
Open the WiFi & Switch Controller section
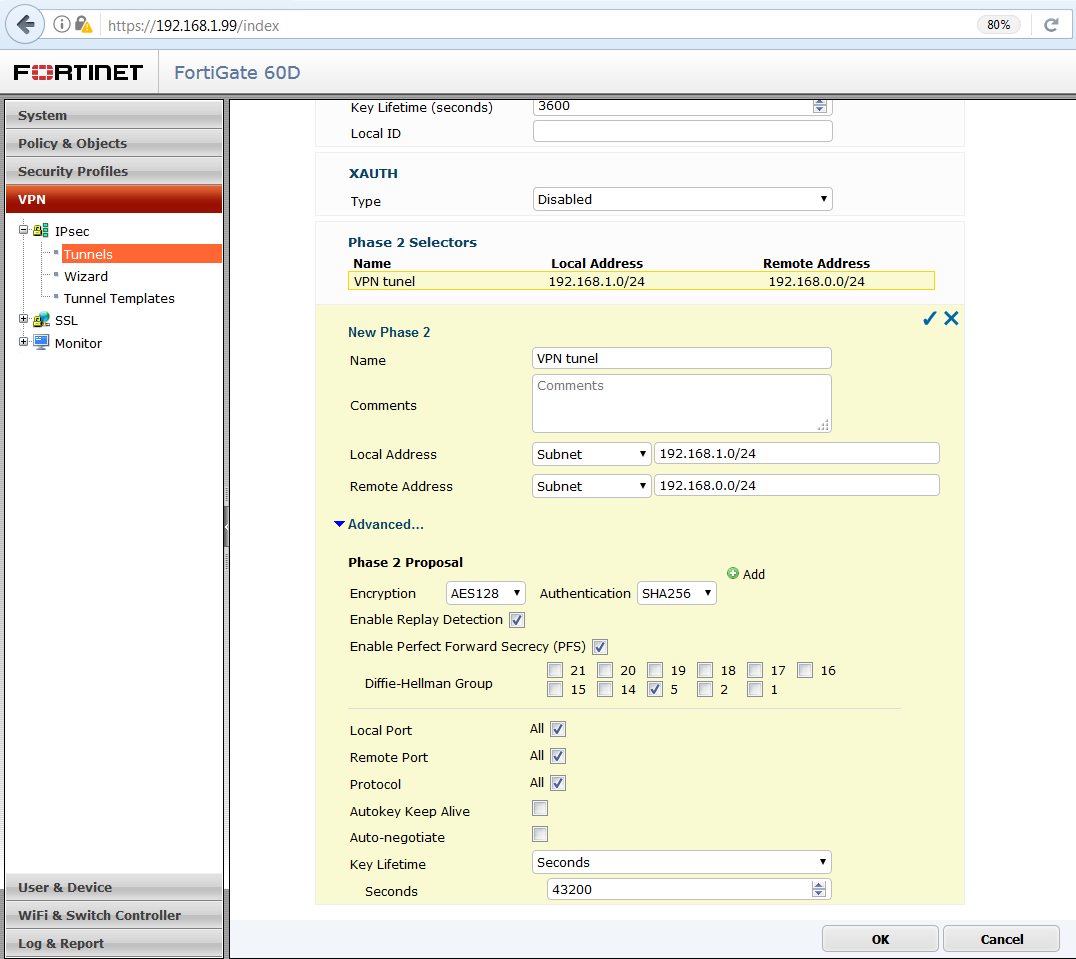(x=114, y=915)
